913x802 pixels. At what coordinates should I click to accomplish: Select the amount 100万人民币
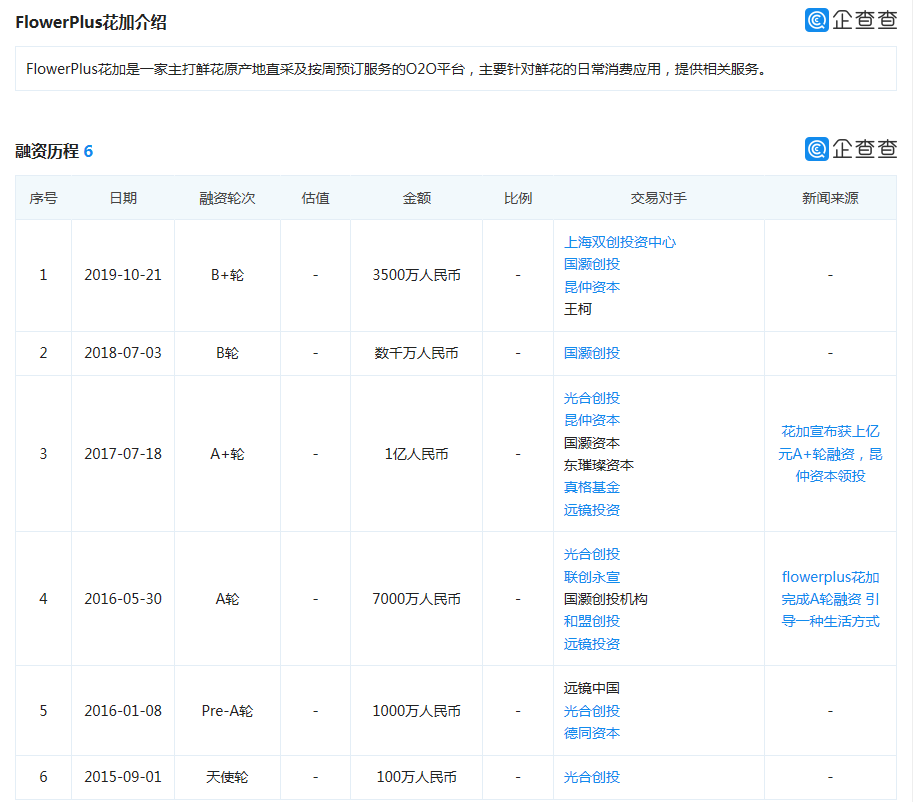point(416,777)
